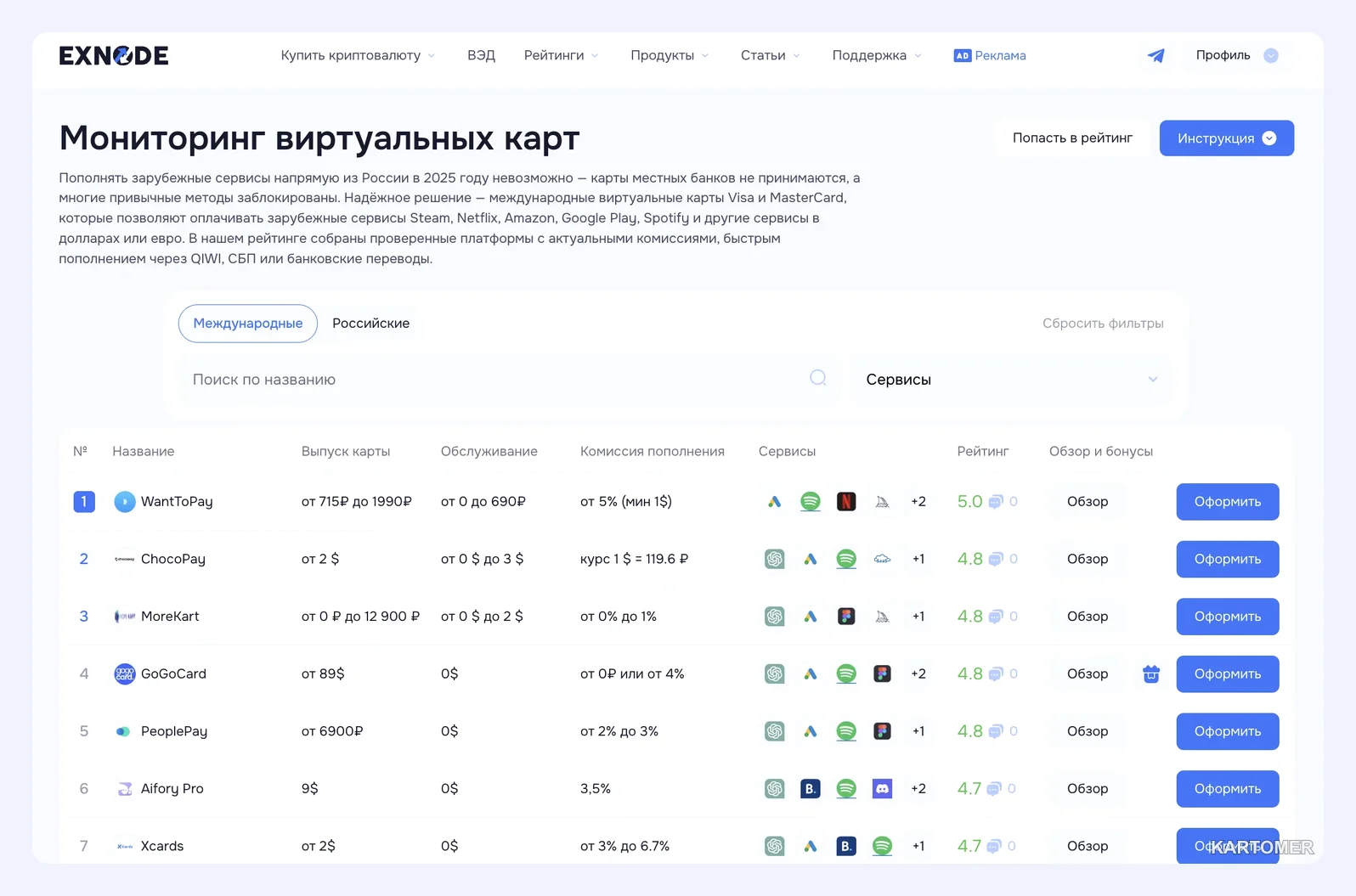Viewport: 1356px width, 896px height.
Task: Click Figma icon in MoreKart row
Action: pos(846,616)
